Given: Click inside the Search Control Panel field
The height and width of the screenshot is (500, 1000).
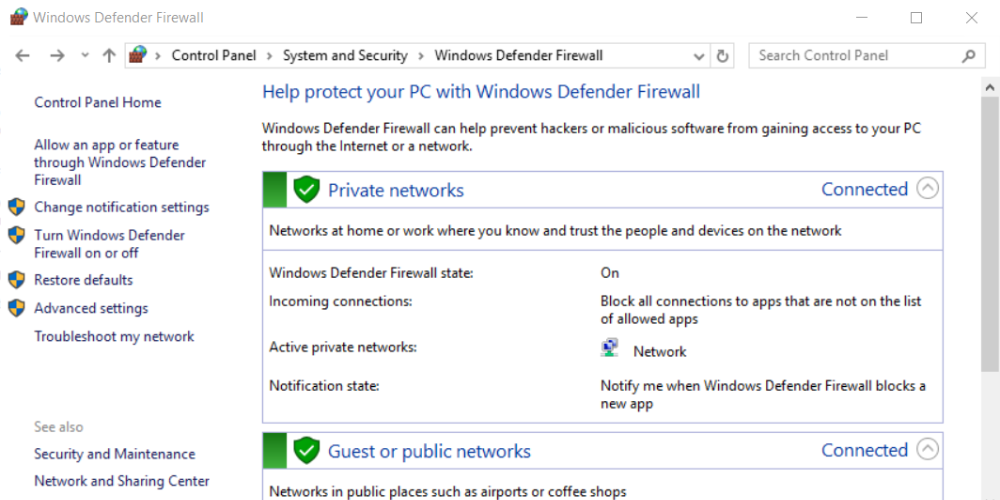Looking at the screenshot, I should [855, 56].
